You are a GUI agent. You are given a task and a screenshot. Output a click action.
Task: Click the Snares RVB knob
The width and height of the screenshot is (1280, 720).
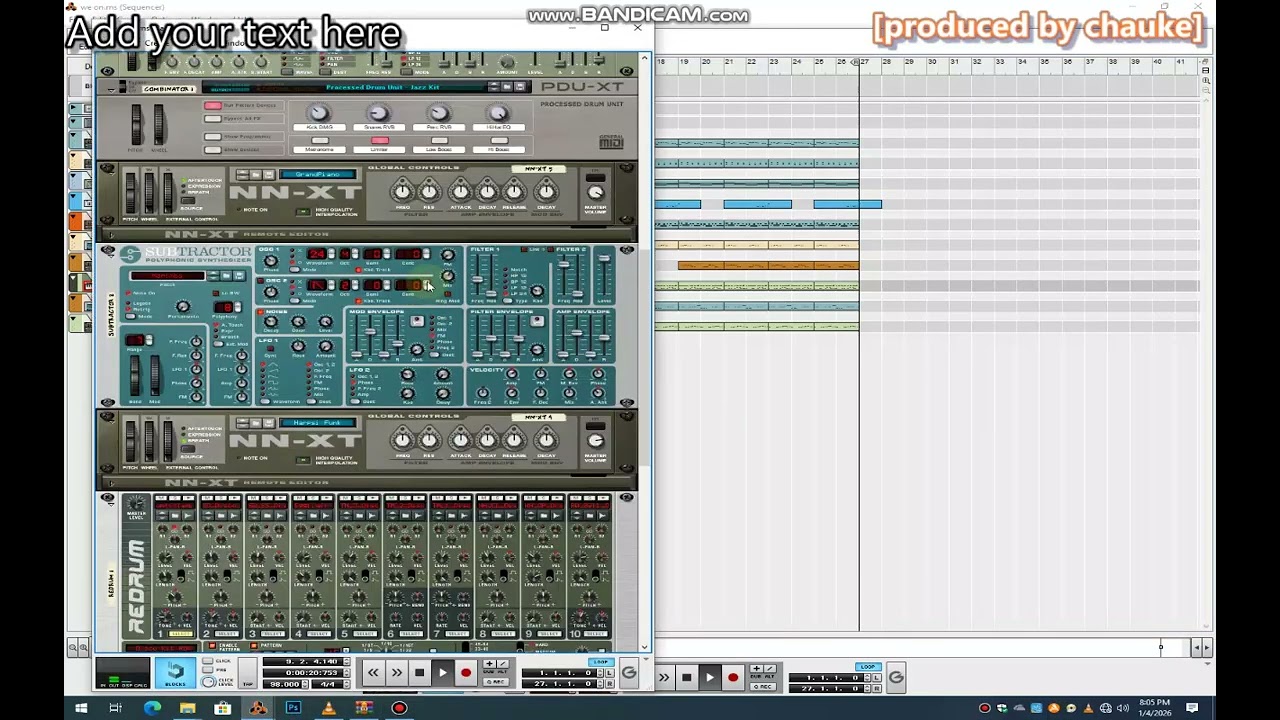[378, 112]
